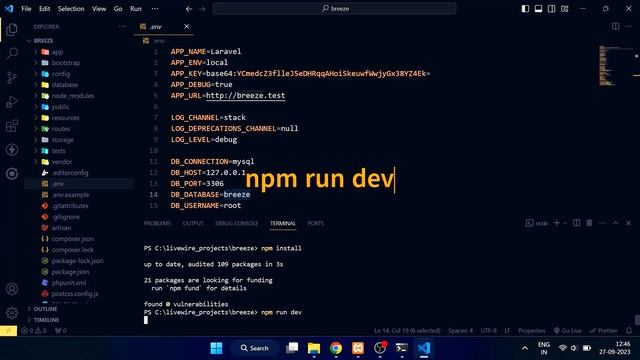The image size is (640, 360).
Task: Open the Source Control view
Action: (12, 78)
